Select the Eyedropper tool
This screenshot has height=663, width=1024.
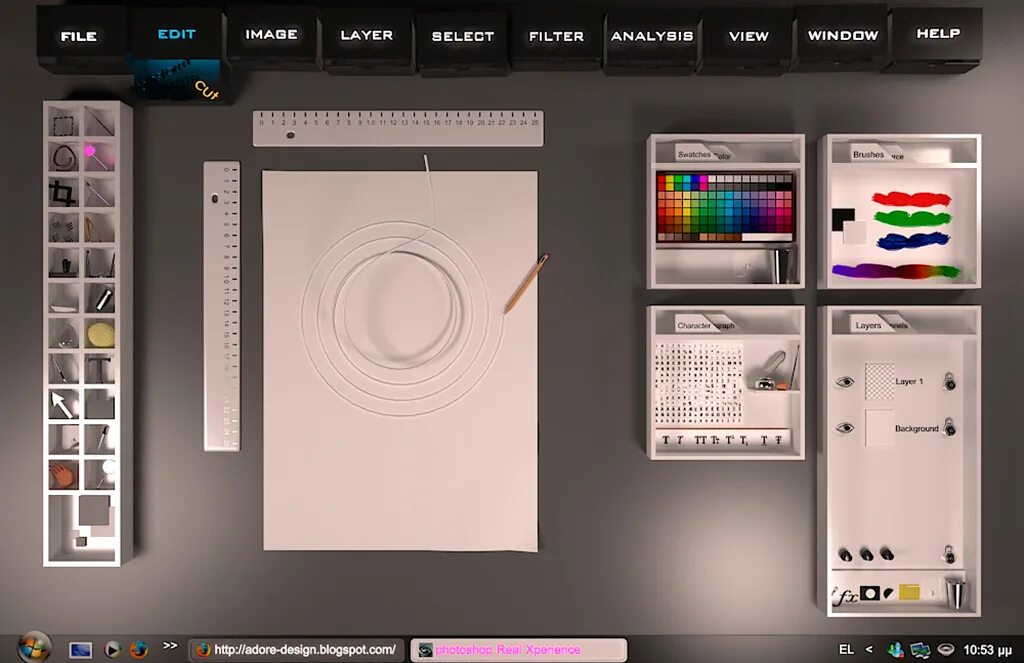(100, 440)
